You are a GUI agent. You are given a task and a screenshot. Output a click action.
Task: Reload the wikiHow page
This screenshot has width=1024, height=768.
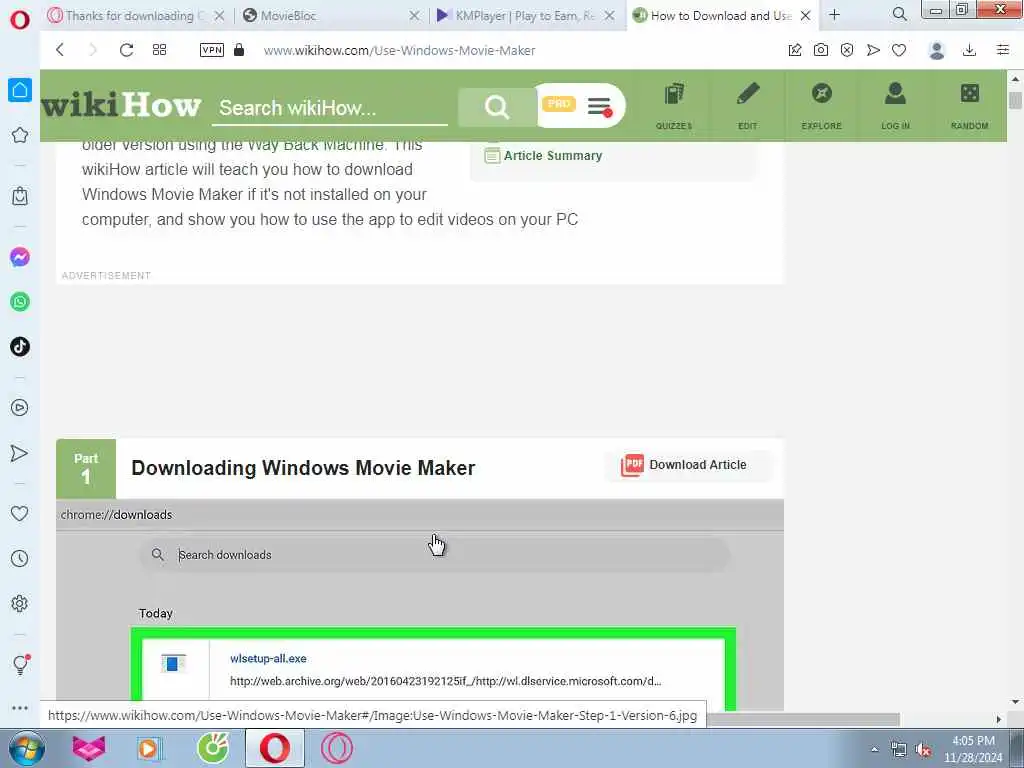[x=126, y=50]
